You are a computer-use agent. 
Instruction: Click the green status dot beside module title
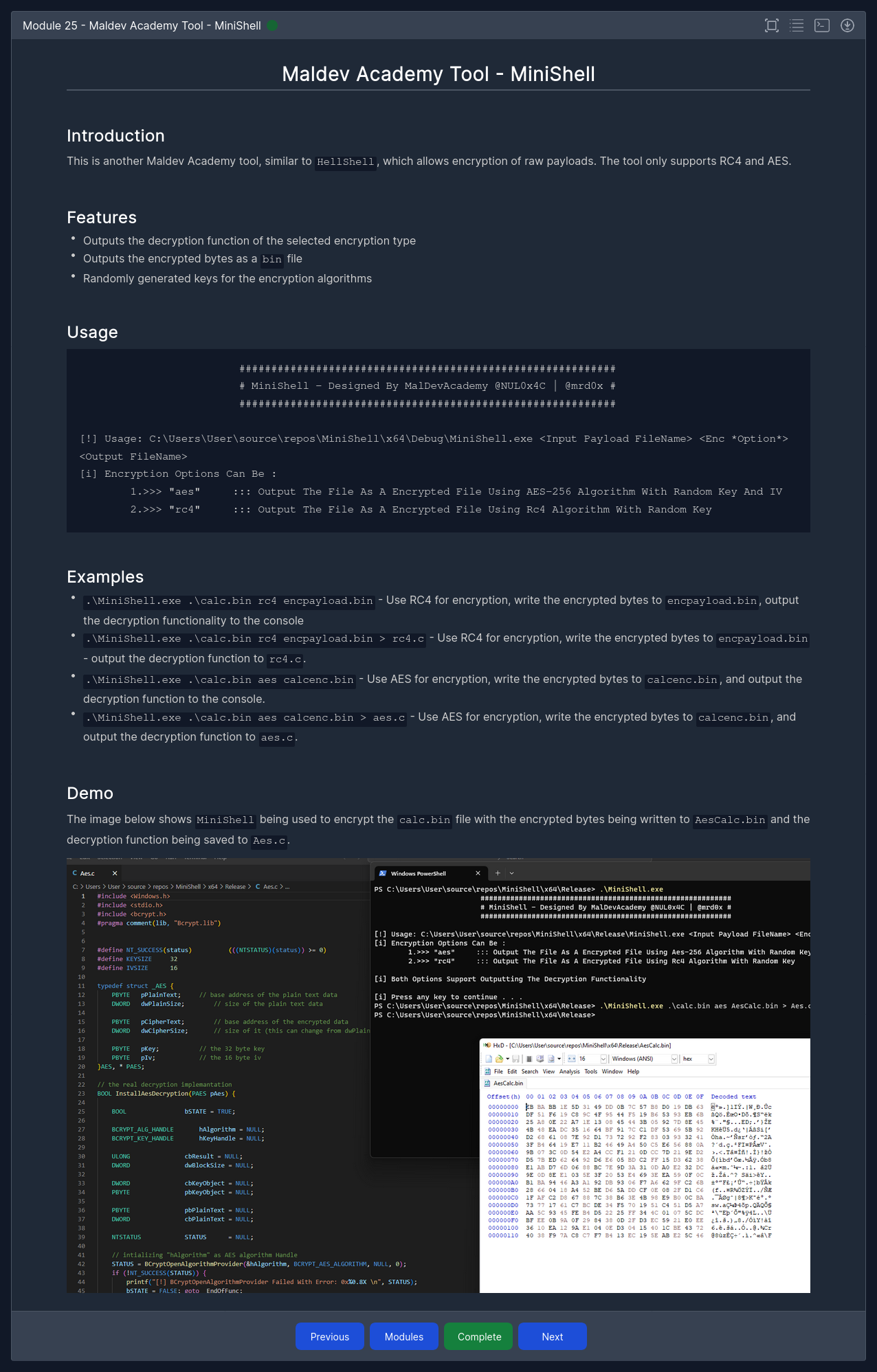pyautogui.click(x=272, y=25)
